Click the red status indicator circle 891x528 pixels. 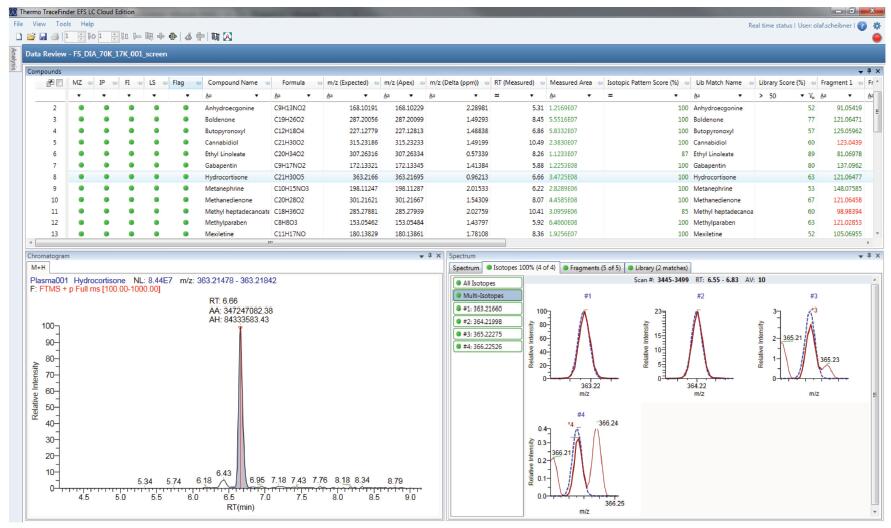pos(877,38)
